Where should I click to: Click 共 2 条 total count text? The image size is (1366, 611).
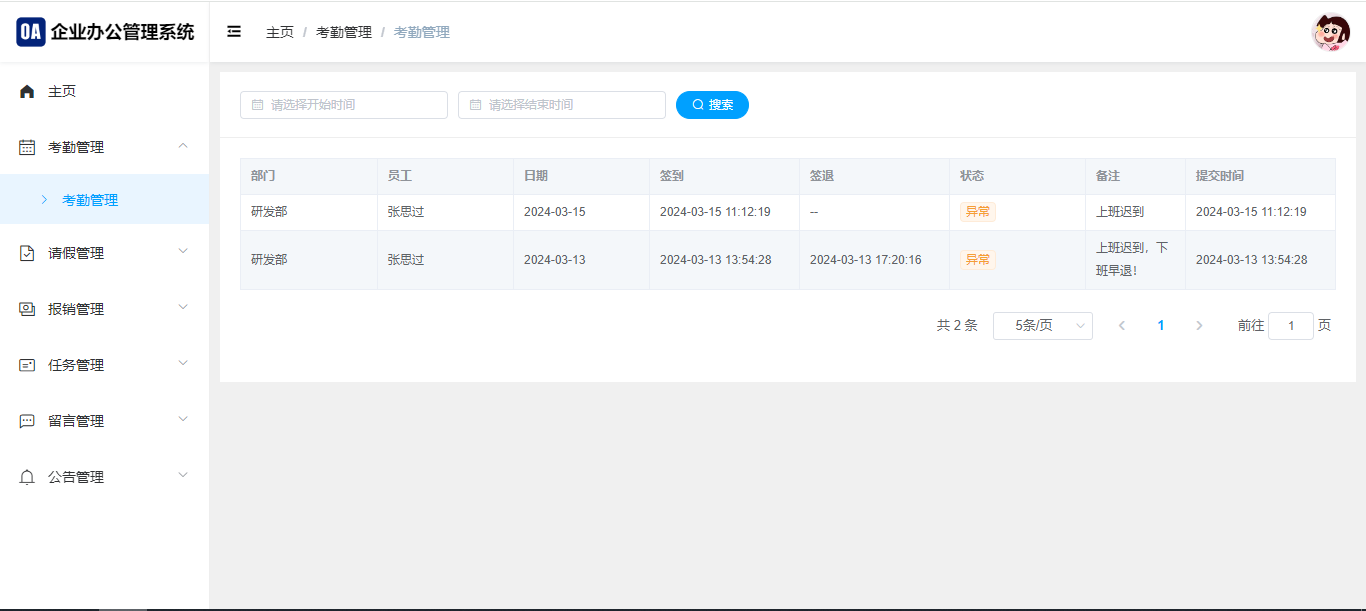pos(957,326)
